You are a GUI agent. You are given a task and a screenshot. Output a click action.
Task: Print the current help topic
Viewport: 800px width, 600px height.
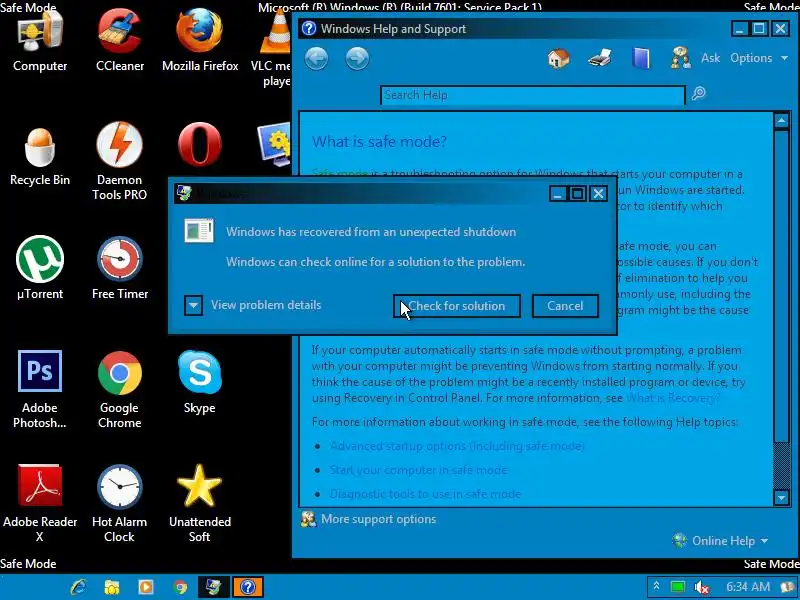pyautogui.click(x=600, y=58)
